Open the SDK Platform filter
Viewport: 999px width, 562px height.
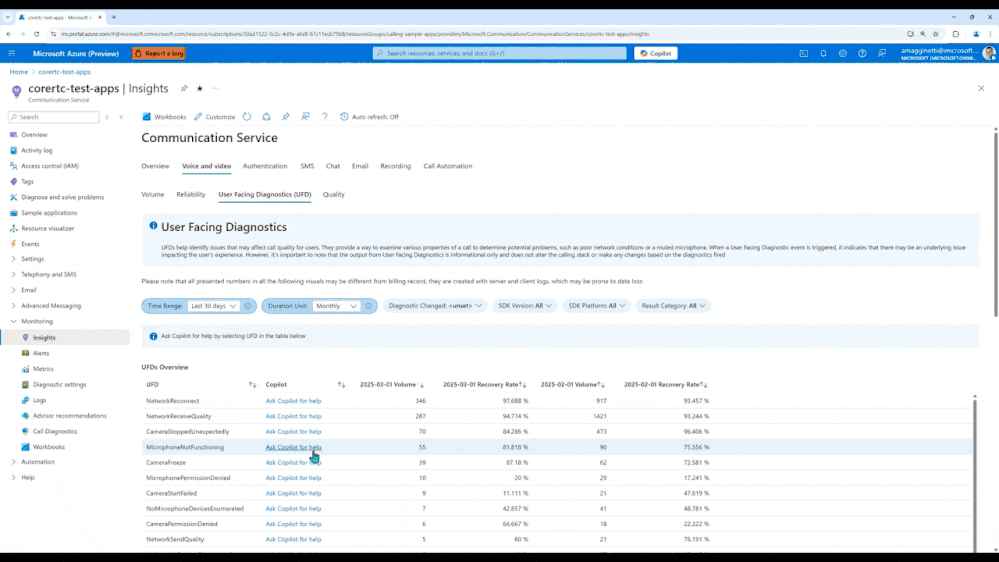click(x=596, y=306)
